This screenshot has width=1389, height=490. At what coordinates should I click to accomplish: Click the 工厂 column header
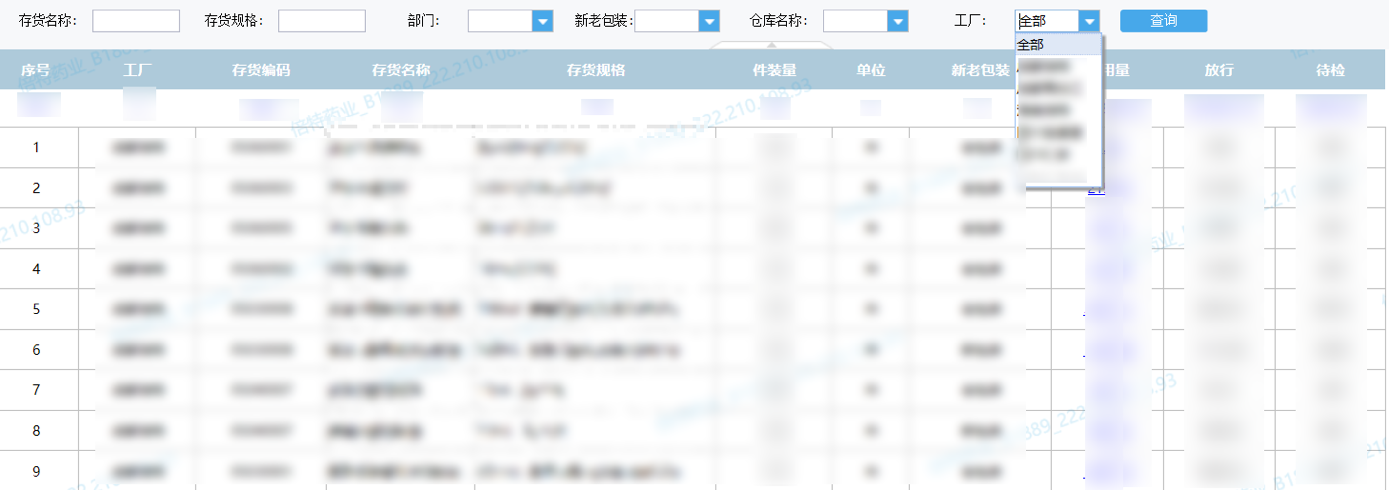click(x=137, y=71)
